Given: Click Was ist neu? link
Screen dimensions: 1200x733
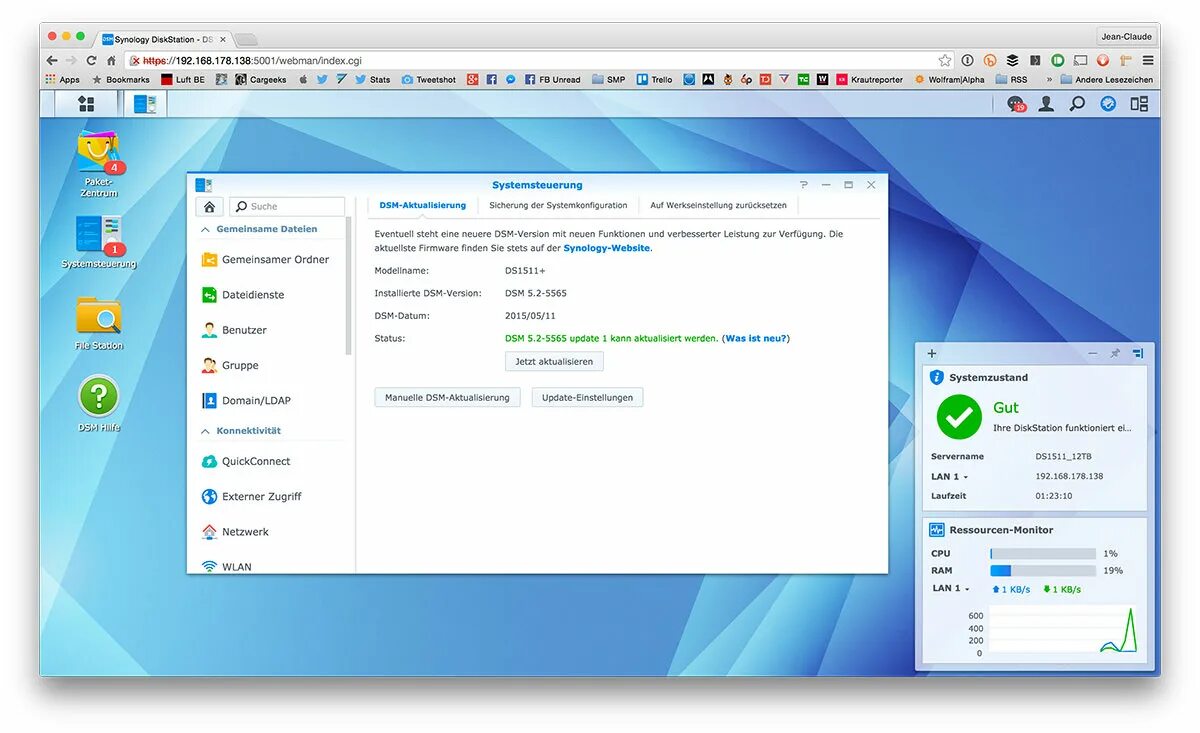Looking at the screenshot, I should point(756,338).
